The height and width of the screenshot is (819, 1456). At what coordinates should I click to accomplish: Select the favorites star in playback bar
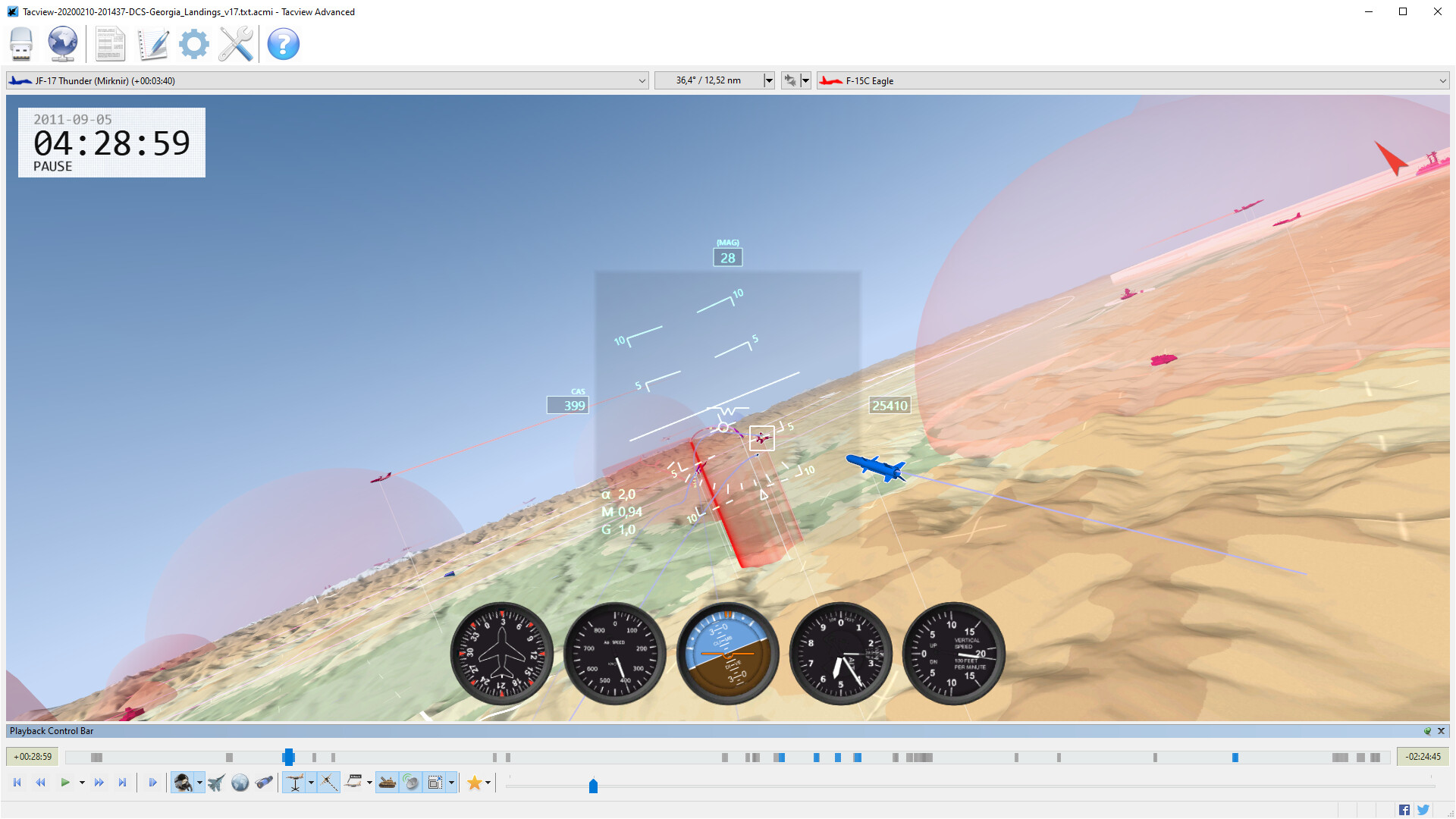click(473, 782)
